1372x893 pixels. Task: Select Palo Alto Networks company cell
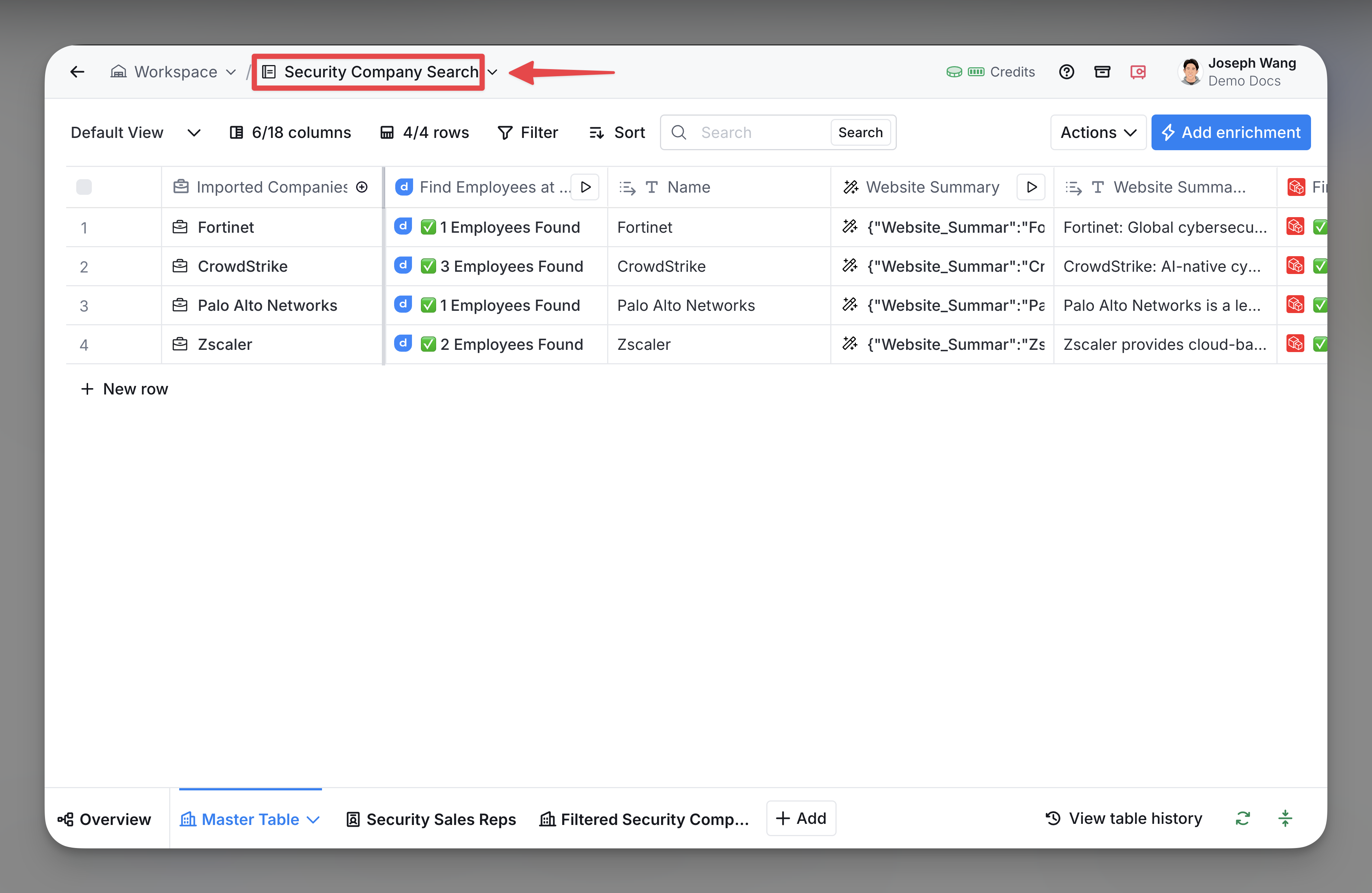(272, 306)
